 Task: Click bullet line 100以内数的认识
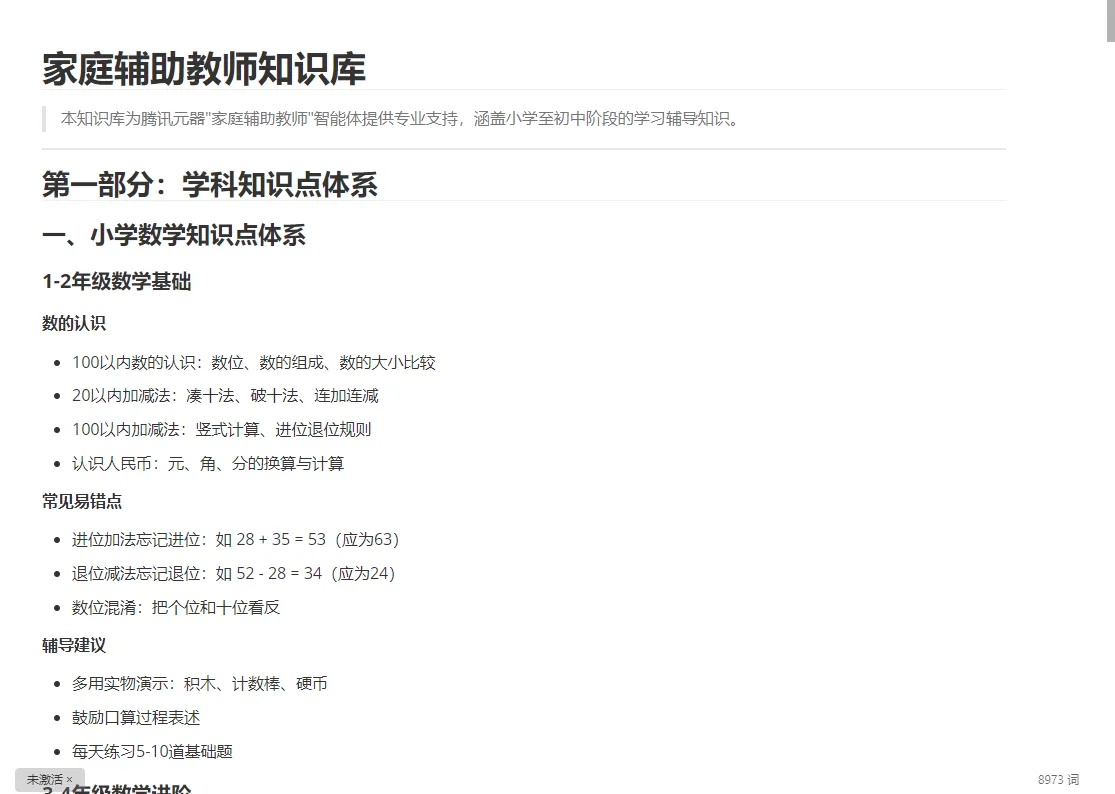click(x=253, y=362)
